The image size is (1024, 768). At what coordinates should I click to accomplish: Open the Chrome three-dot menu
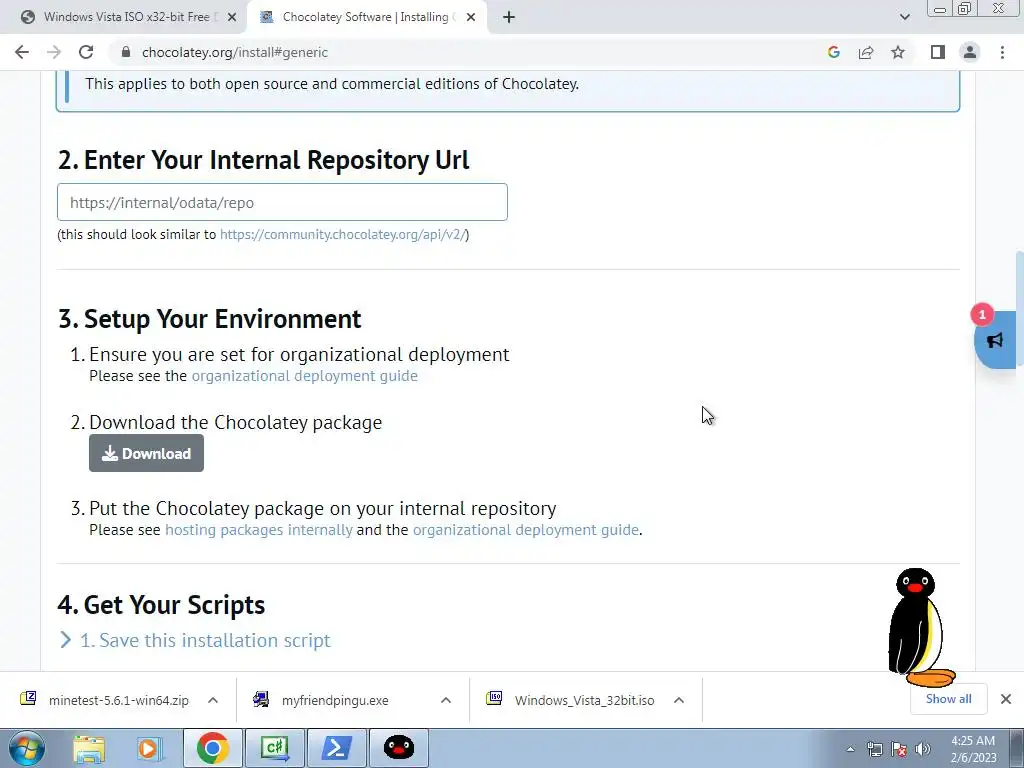[x=1002, y=52]
